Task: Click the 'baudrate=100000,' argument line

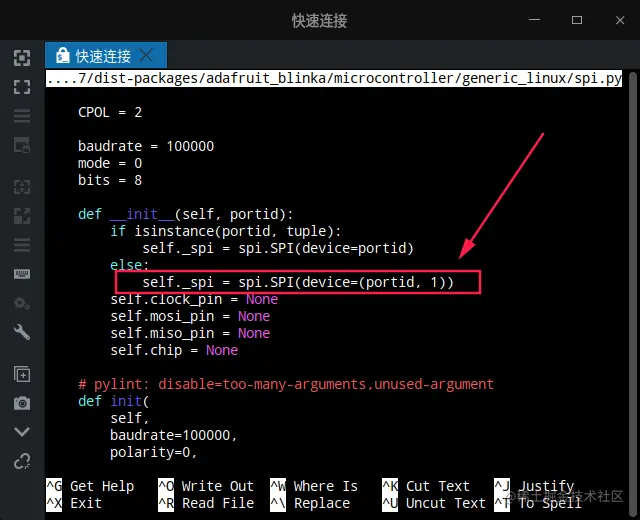Action: [x=173, y=435]
